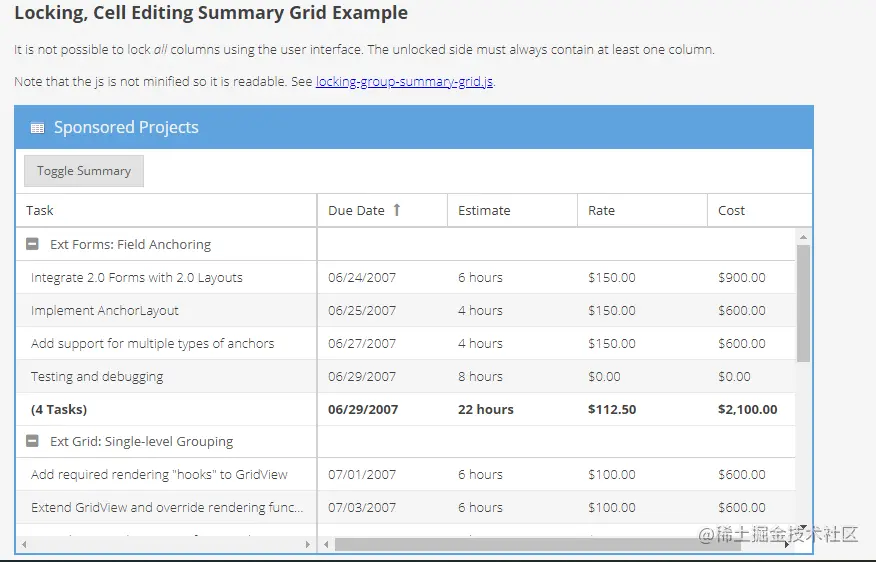876x562 pixels.
Task: Sort by the Due Date column header
Action: coord(382,211)
